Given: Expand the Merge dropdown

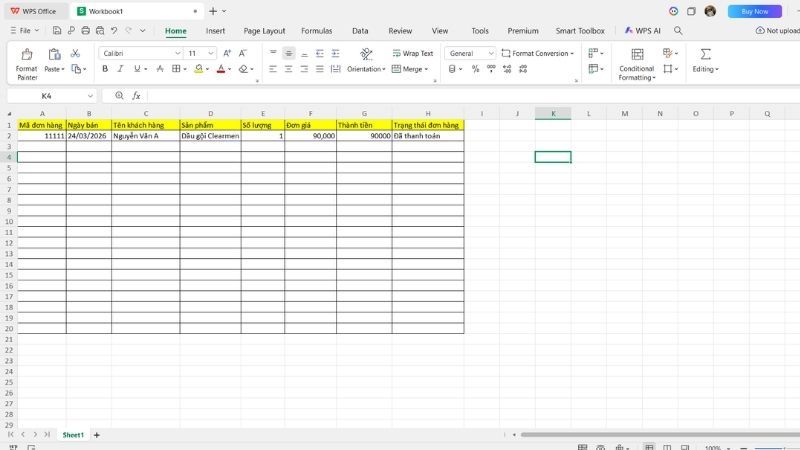Looking at the screenshot, I should [x=427, y=69].
